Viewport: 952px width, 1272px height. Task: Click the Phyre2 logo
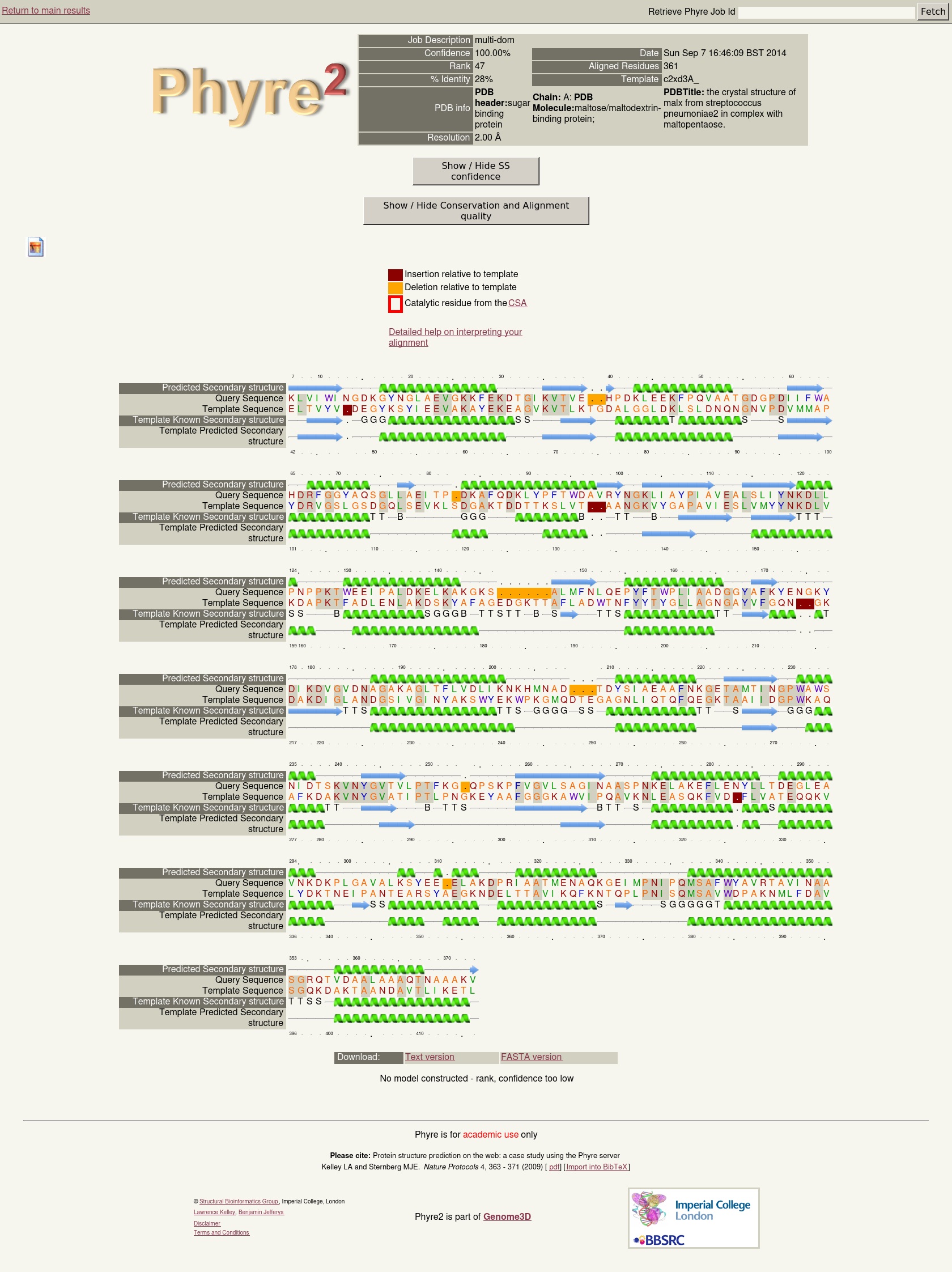[250, 92]
